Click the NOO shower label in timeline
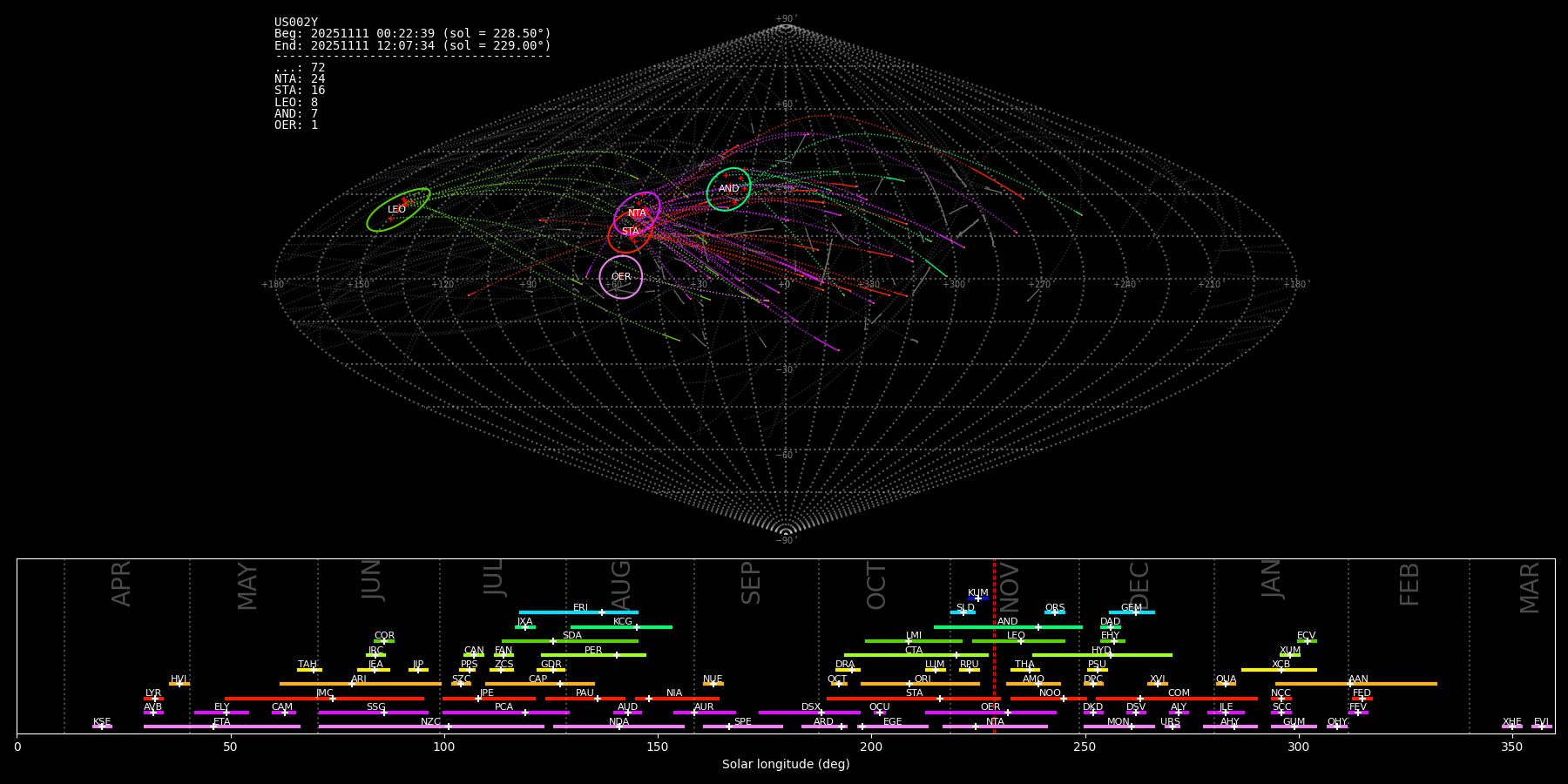 click(1051, 693)
